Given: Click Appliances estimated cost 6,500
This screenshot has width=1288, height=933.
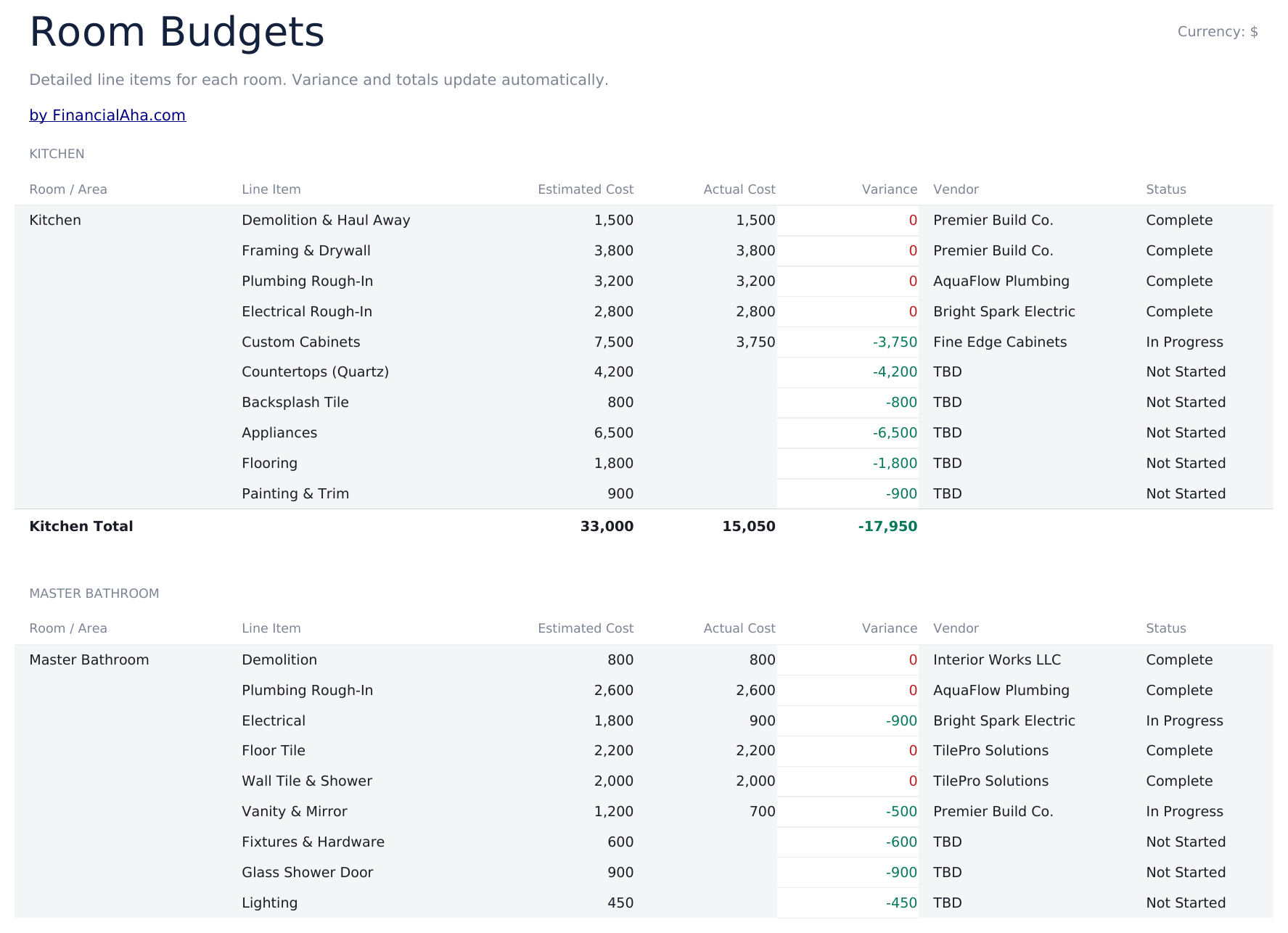Looking at the screenshot, I should click(613, 433).
